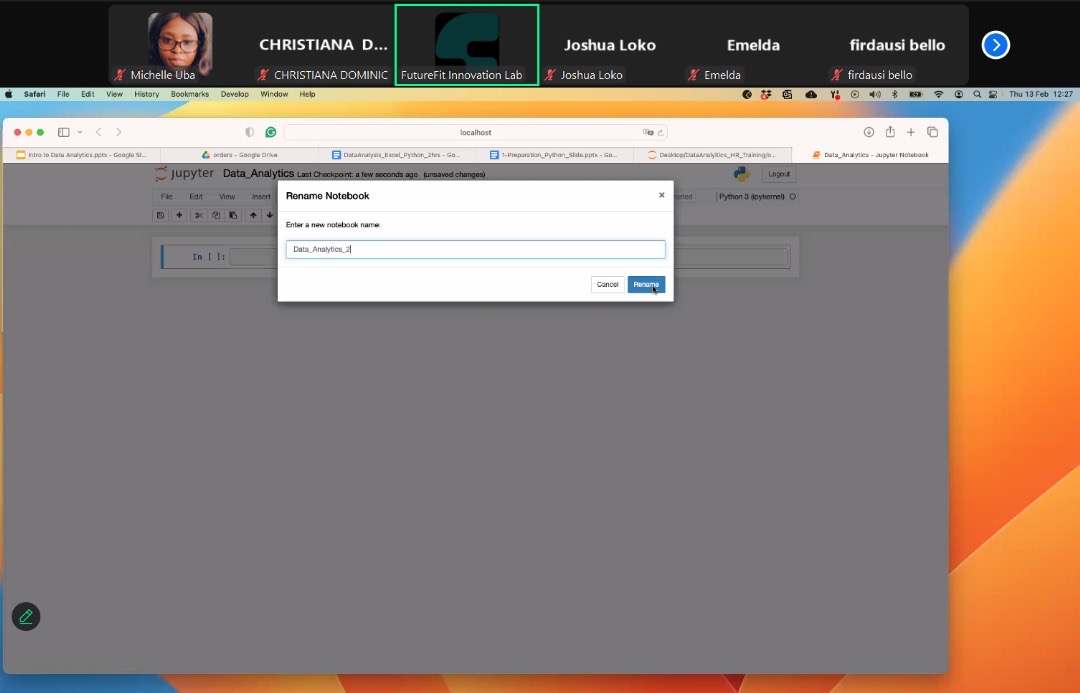Expand the sidebar tab group dropdown arrow

coord(80,132)
